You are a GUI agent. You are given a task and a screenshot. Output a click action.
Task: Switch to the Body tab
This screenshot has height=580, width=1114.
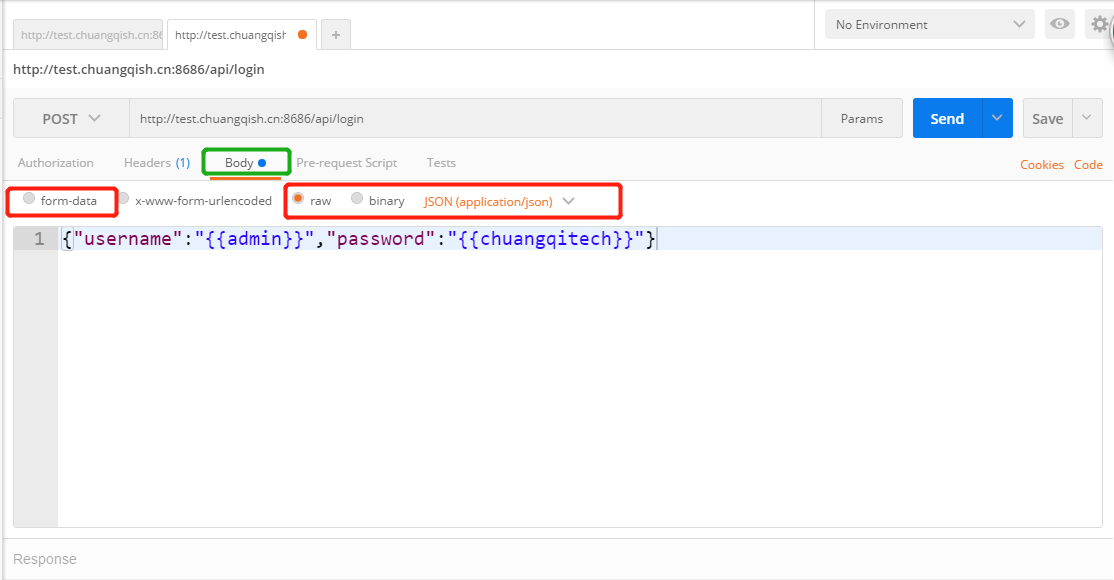[x=245, y=163]
